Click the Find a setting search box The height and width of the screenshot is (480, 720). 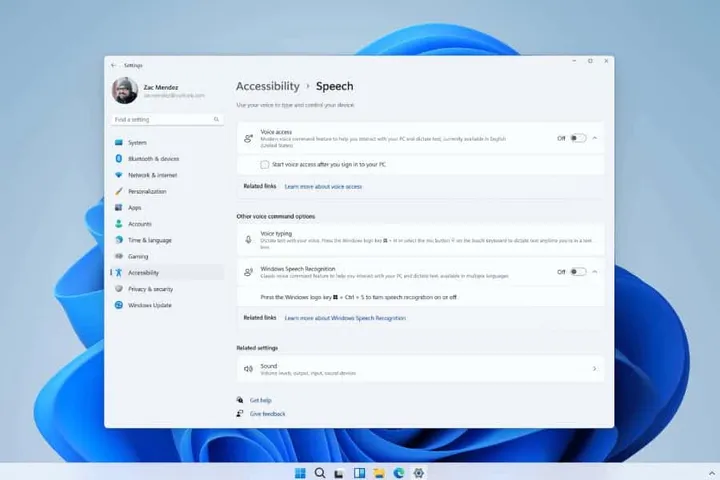(x=167, y=119)
